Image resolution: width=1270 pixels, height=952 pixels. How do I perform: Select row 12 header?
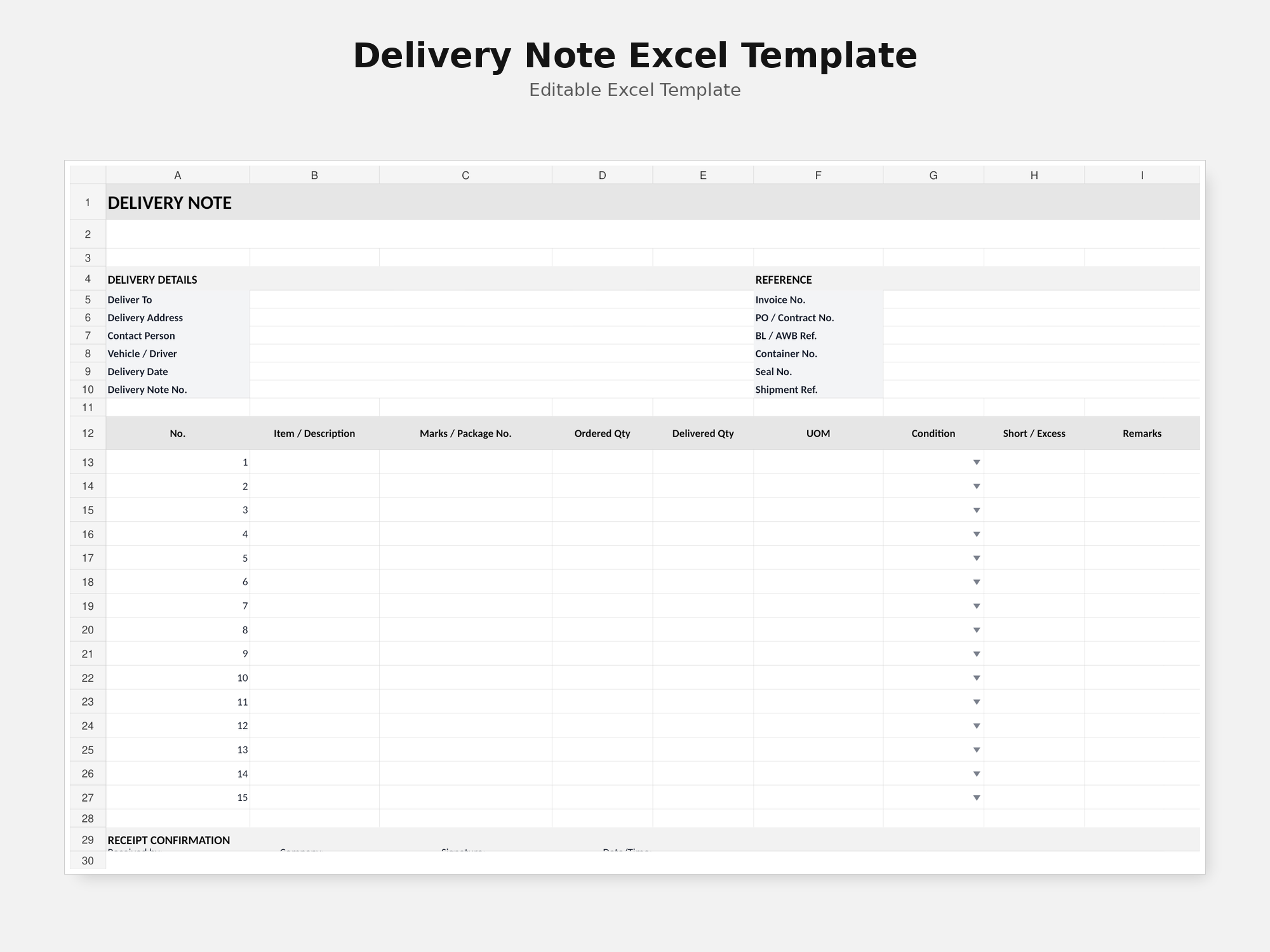click(x=88, y=433)
